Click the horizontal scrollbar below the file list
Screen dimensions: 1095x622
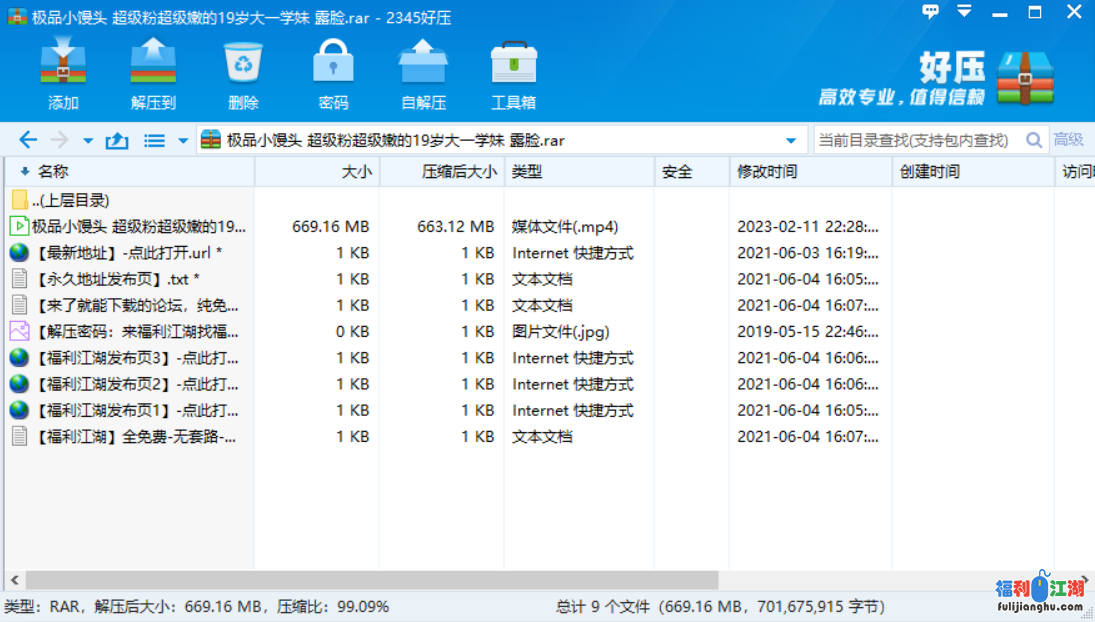coord(370,580)
